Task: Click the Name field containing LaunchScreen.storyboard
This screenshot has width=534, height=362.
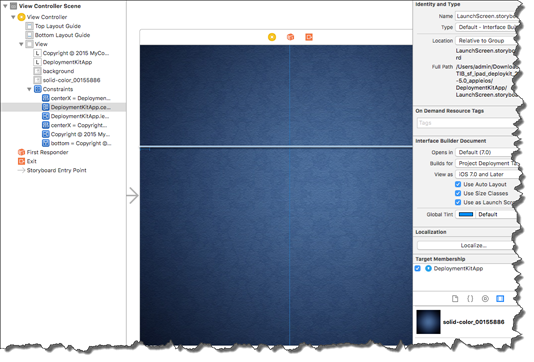Action: click(487, 16)
